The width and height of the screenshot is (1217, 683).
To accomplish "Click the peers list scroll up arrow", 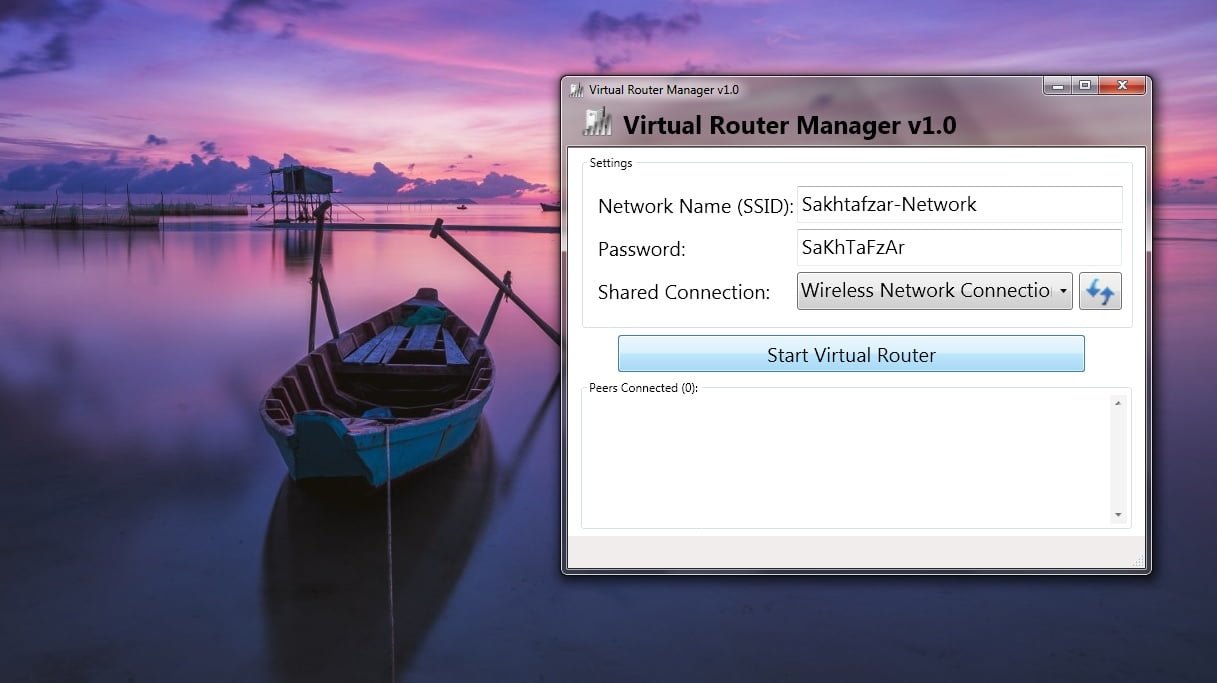I will point(1118,403).
